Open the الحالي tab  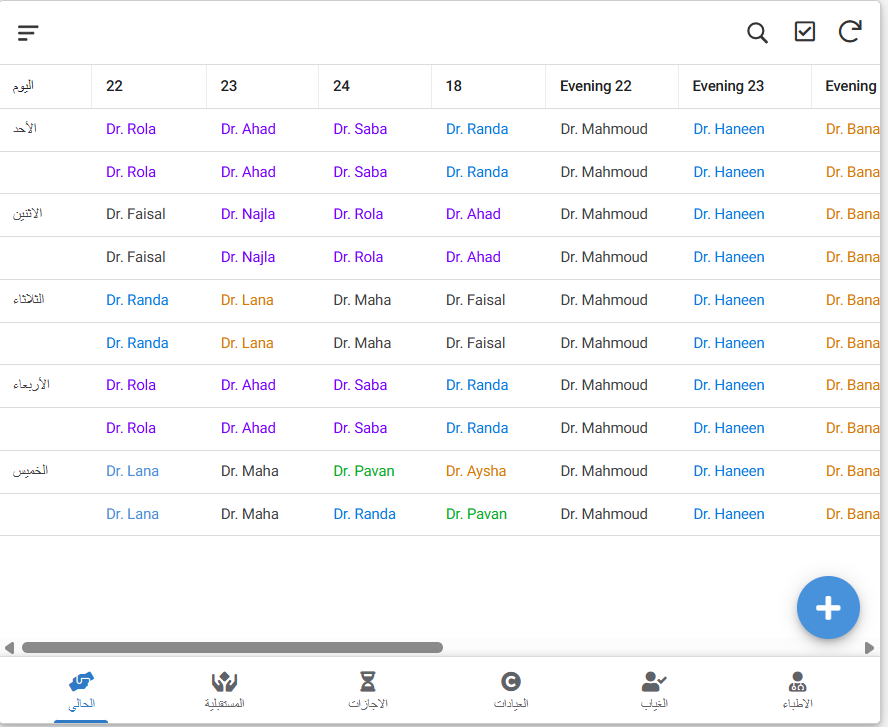[x=81, y=690]
